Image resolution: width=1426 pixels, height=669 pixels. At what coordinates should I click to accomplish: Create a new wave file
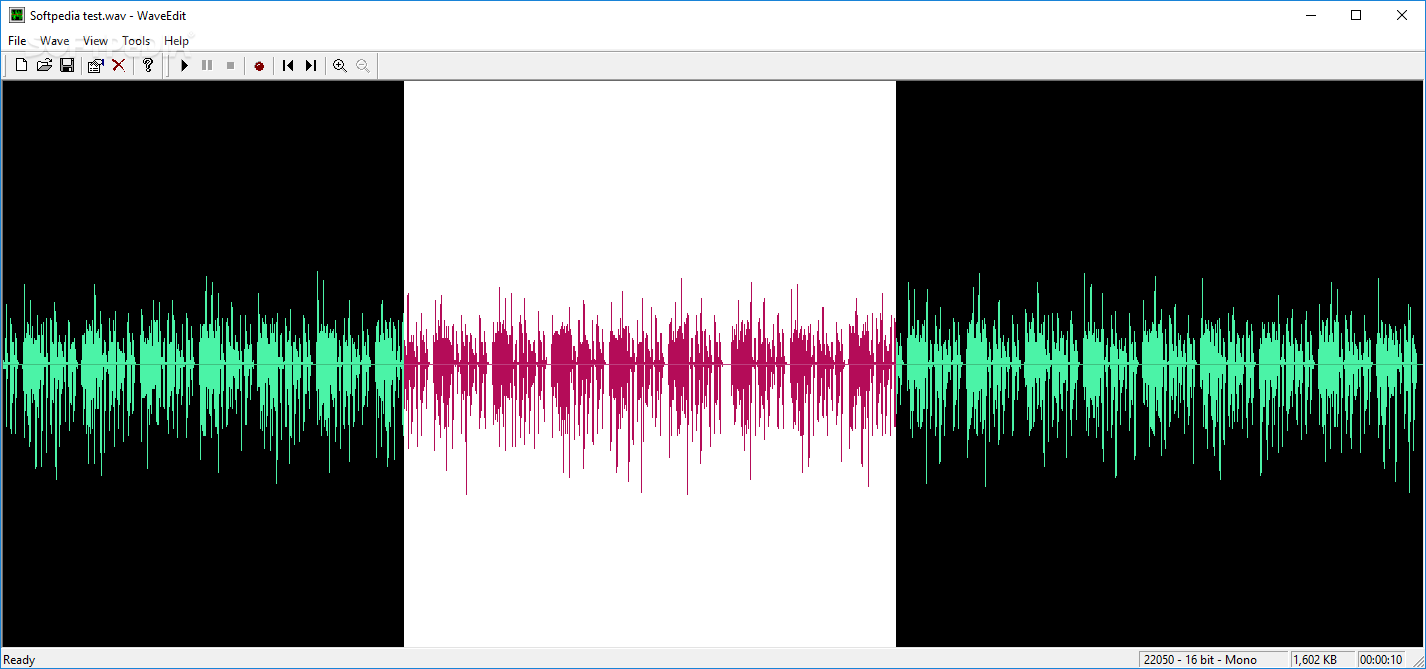coord(21,65)
